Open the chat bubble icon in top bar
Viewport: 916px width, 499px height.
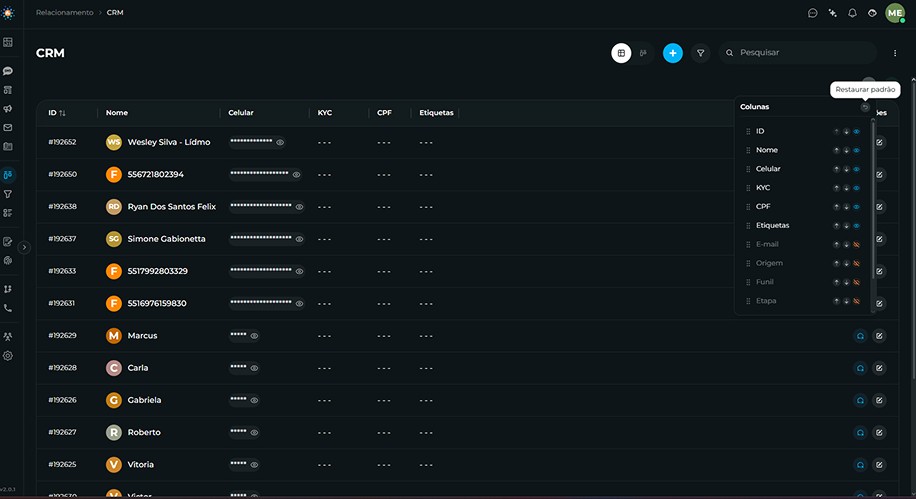pos(813,13)
